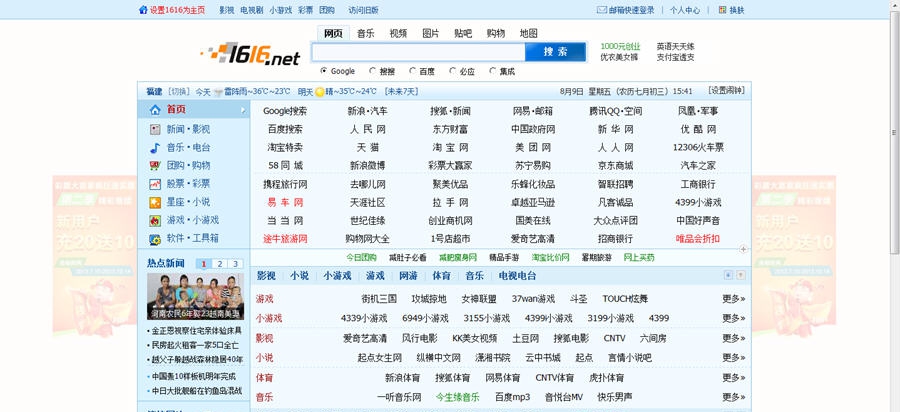Viewport: 900px width, 412px height.
Task: Click tomorrow's sunny weather icon
Action: coord(320,92)
